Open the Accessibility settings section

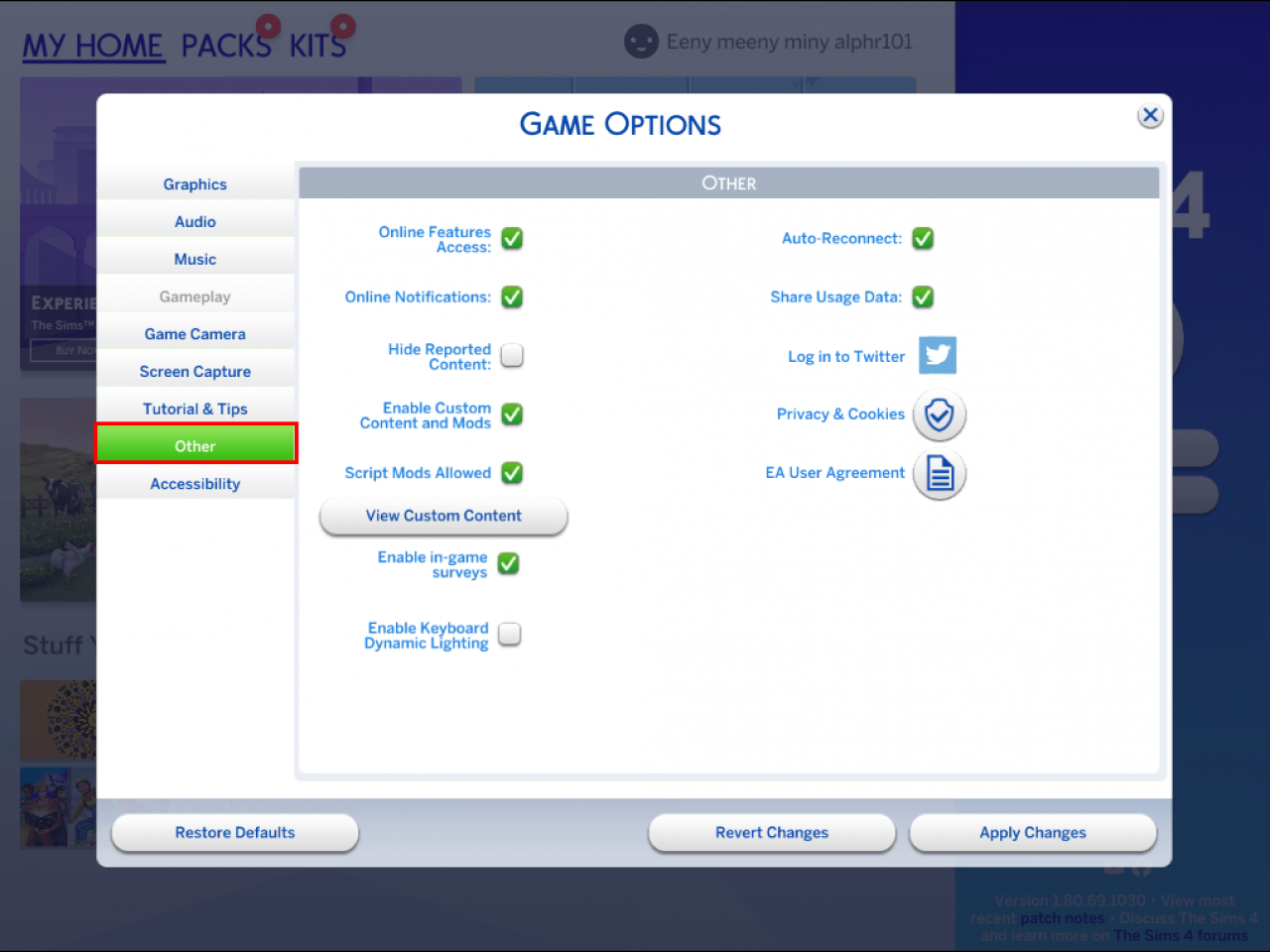pyautogui.click(x=194, y=483)
